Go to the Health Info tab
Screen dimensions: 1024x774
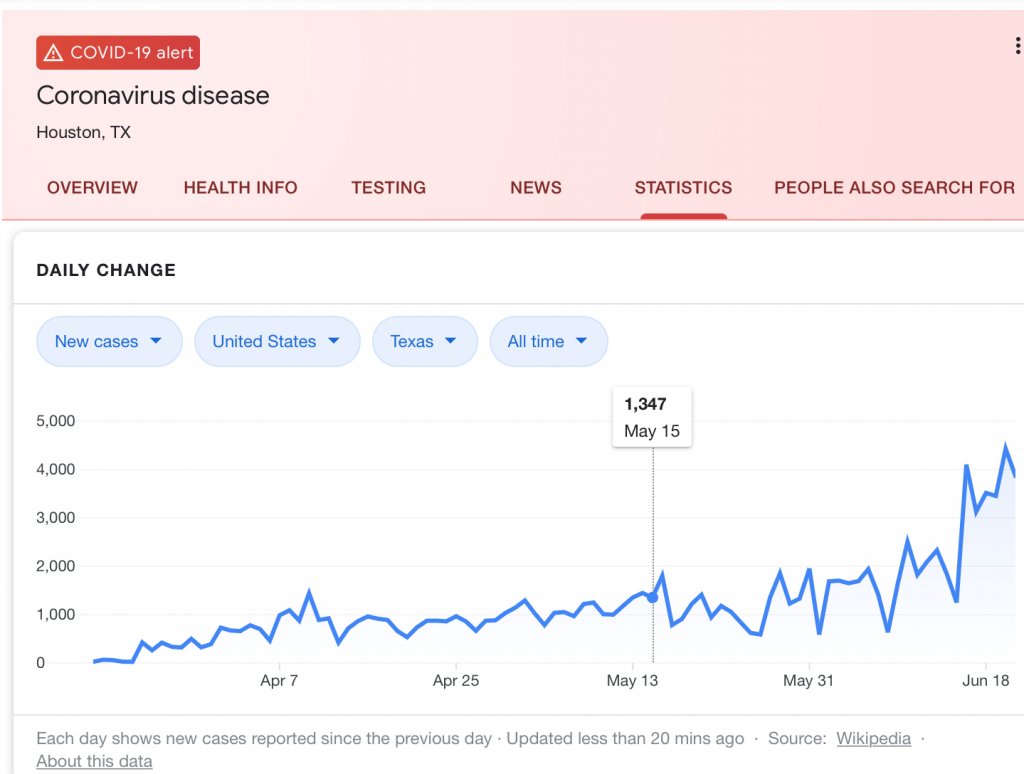click(x=240, y=187)
